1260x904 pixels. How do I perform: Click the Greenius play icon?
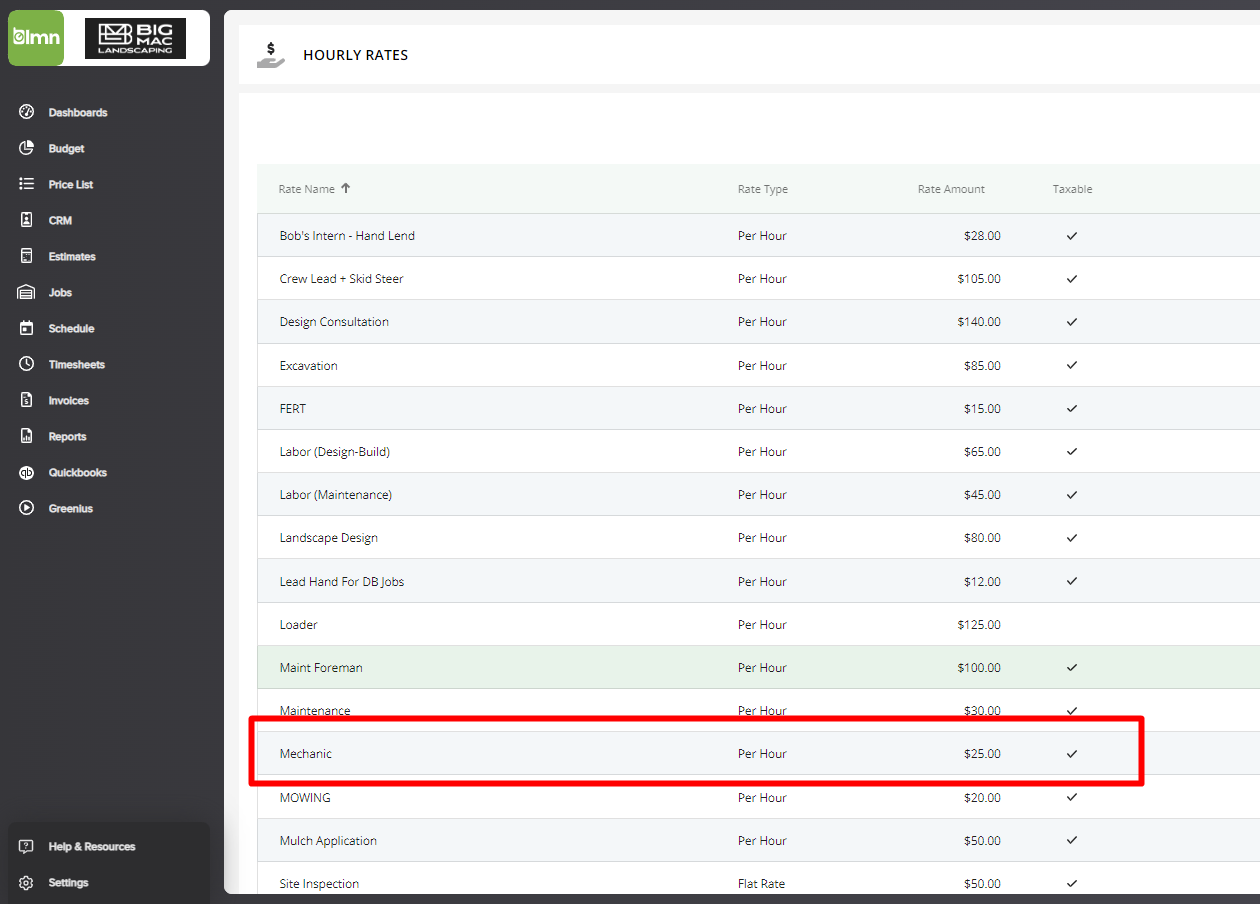click(x=27, y=508)
